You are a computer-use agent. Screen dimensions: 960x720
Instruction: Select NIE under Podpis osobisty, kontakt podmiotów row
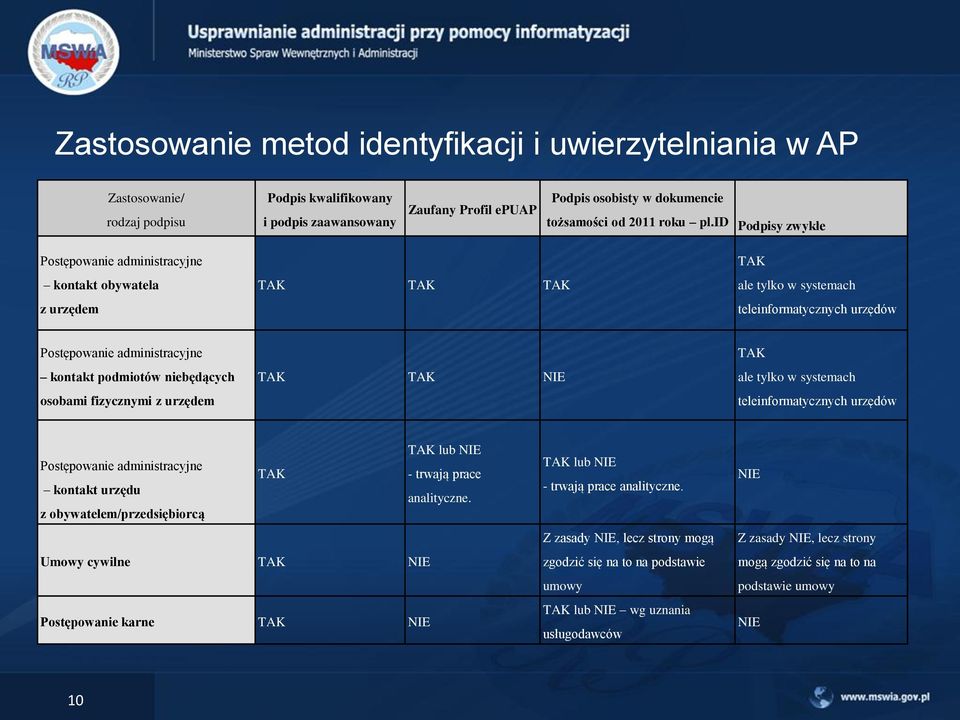coord(554,377)
